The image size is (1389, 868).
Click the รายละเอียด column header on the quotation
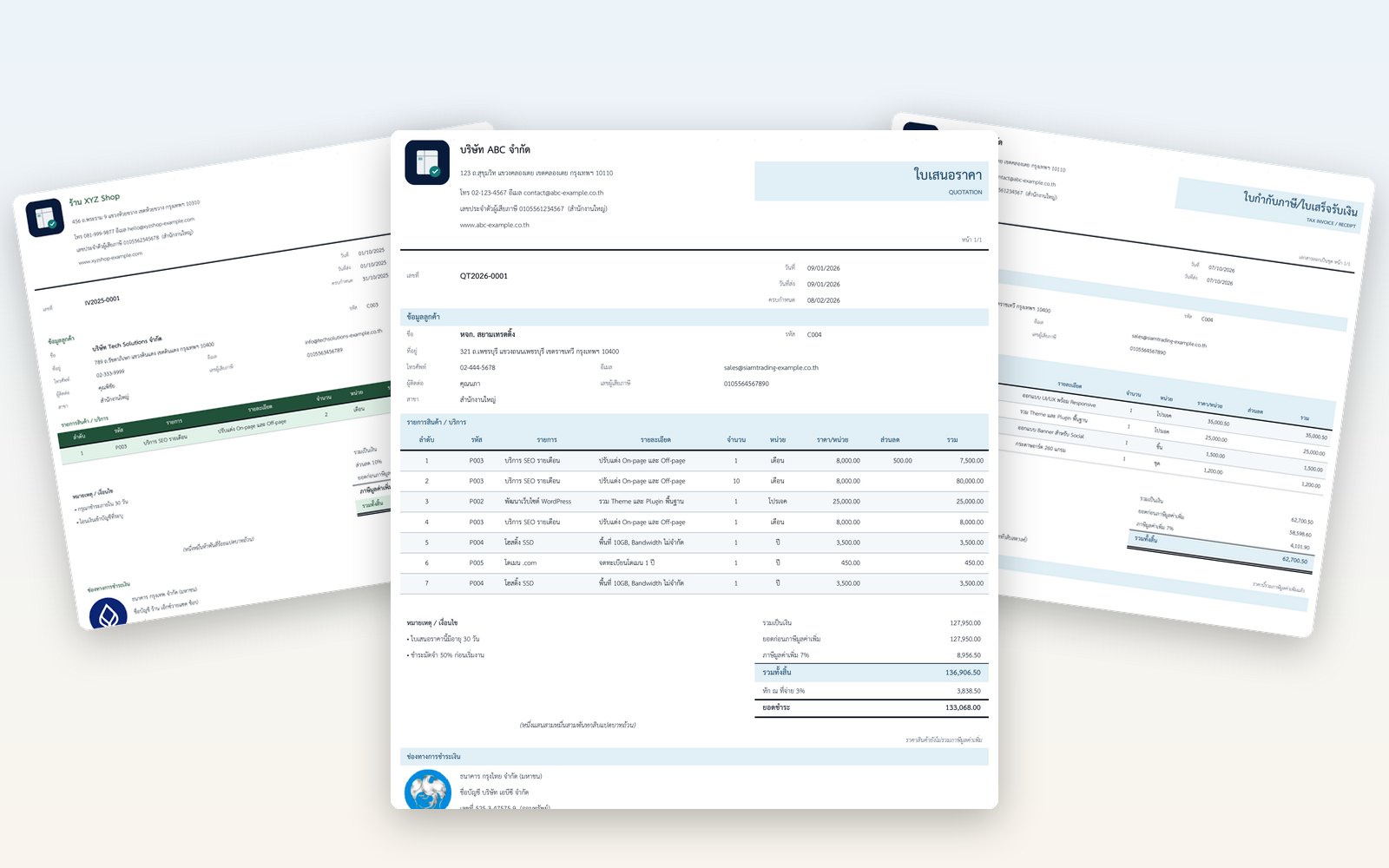coord(655,440)
